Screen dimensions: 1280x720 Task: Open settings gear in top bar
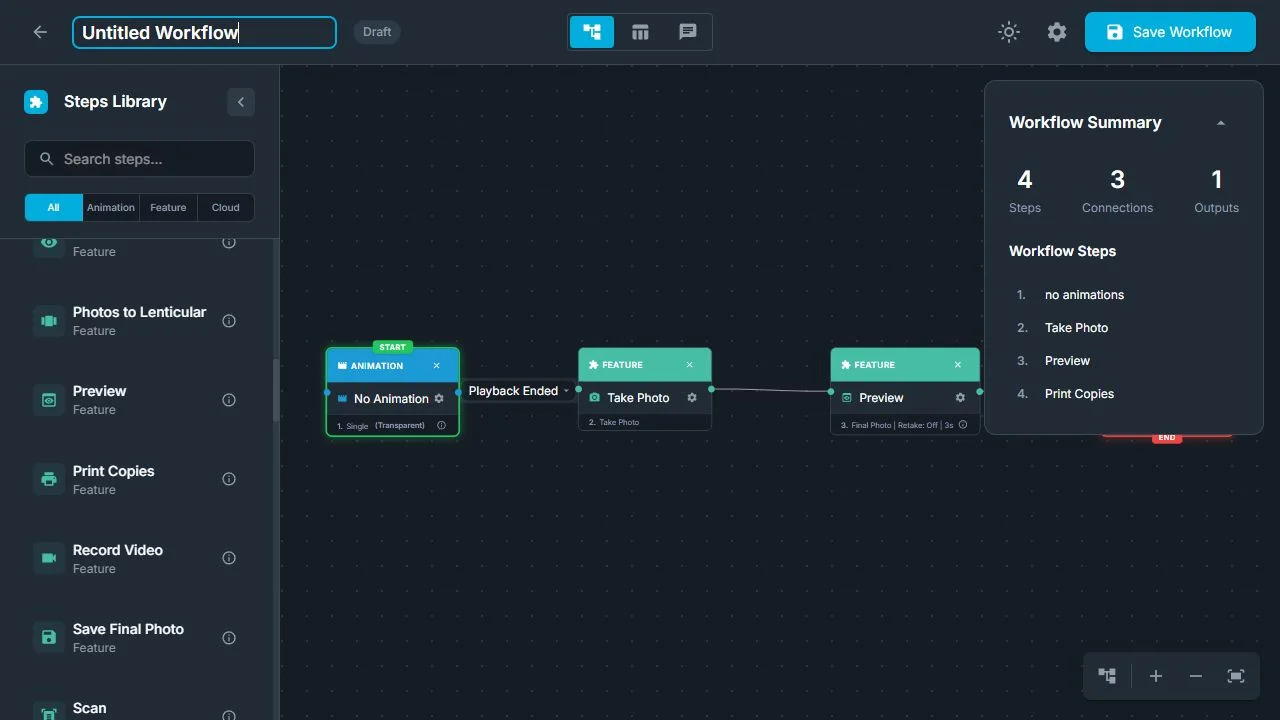click(1057, 32)
